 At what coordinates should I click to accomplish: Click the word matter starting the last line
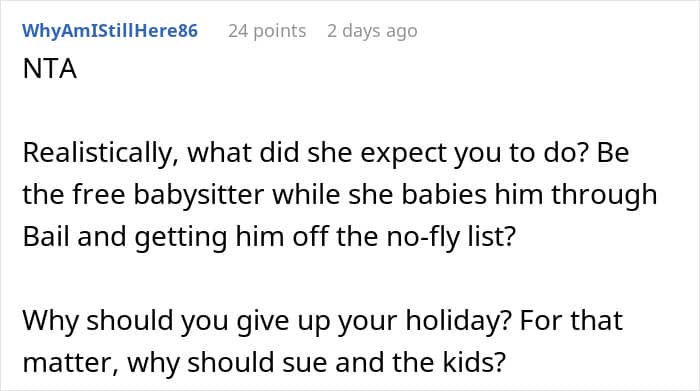tap(71, 363)
